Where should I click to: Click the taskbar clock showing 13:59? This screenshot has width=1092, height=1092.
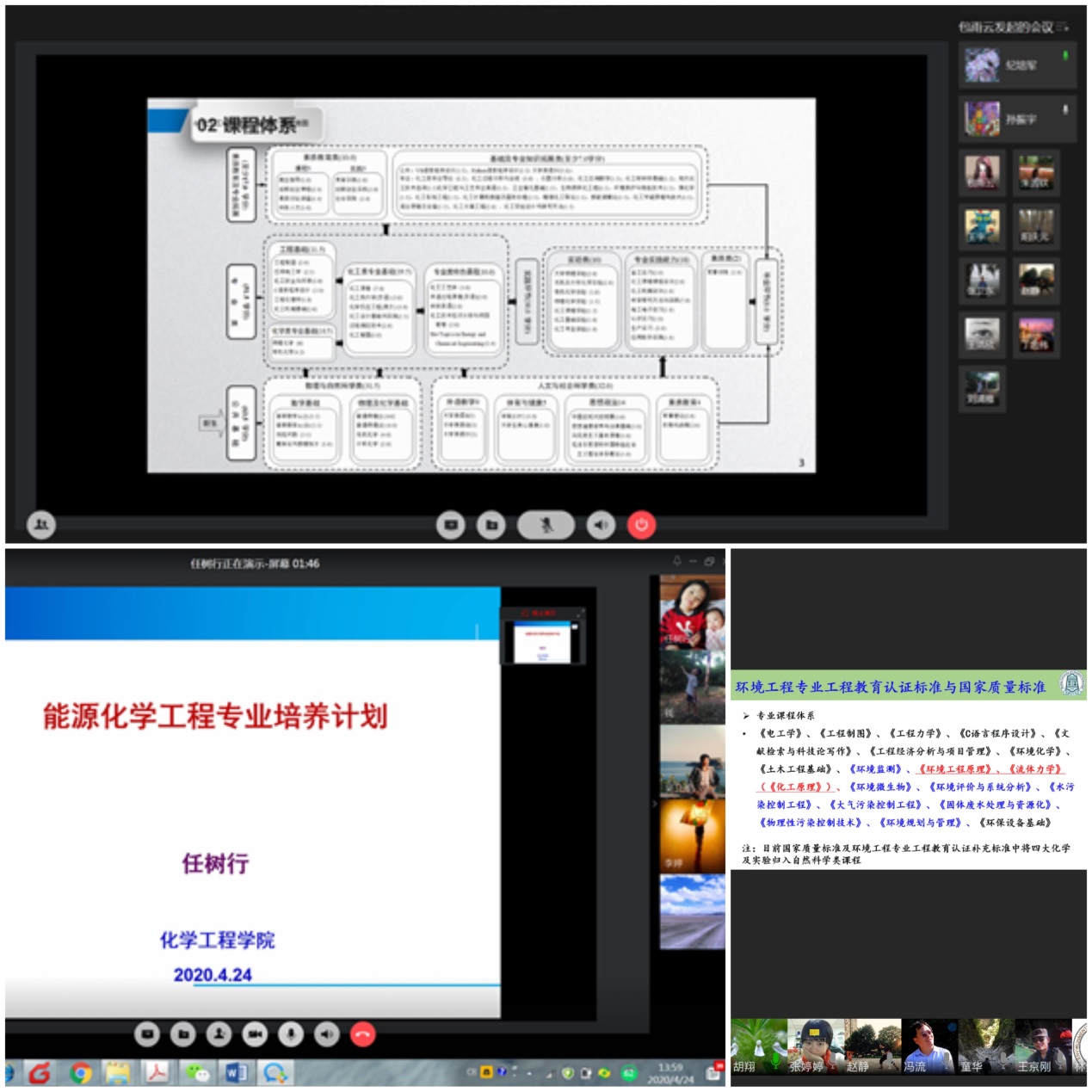[670, 1073]
